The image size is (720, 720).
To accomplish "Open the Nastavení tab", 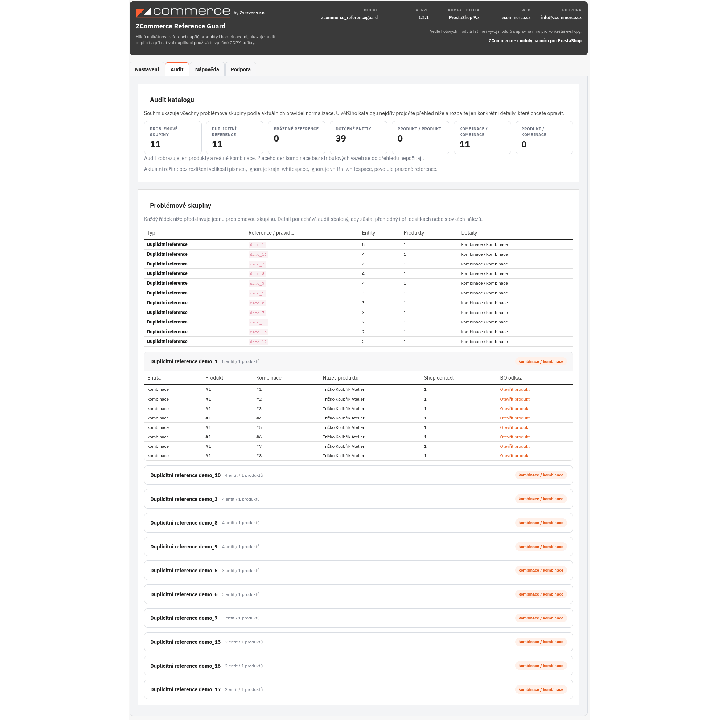I will pyautogui.click(x=146, y=69).
